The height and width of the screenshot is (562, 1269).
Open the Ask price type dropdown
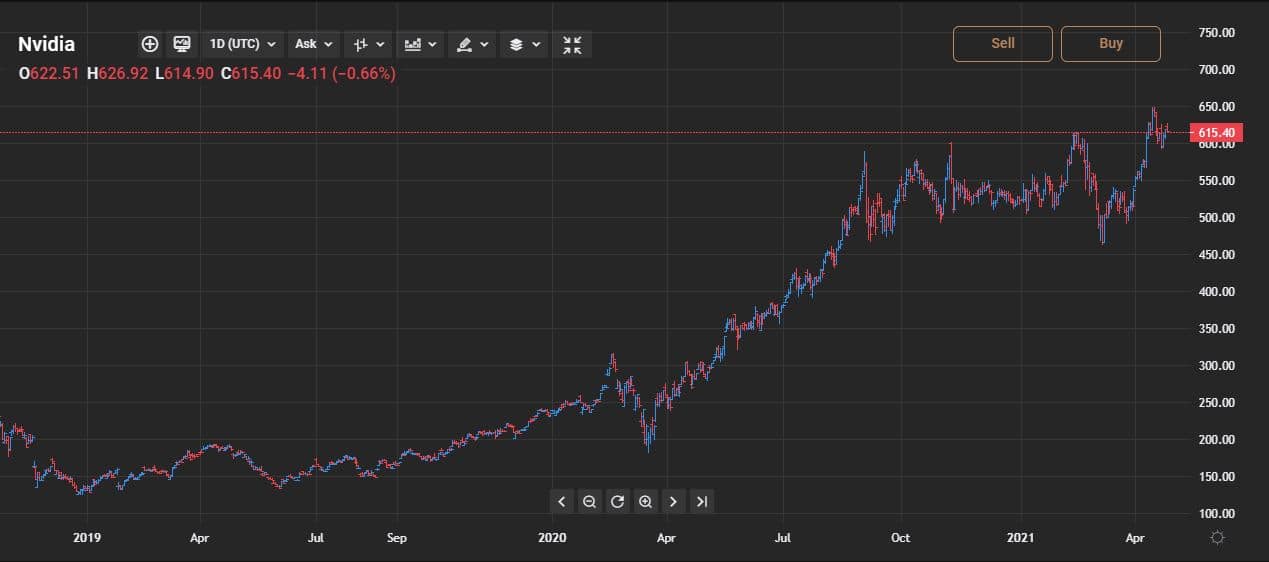pos(314,44)
